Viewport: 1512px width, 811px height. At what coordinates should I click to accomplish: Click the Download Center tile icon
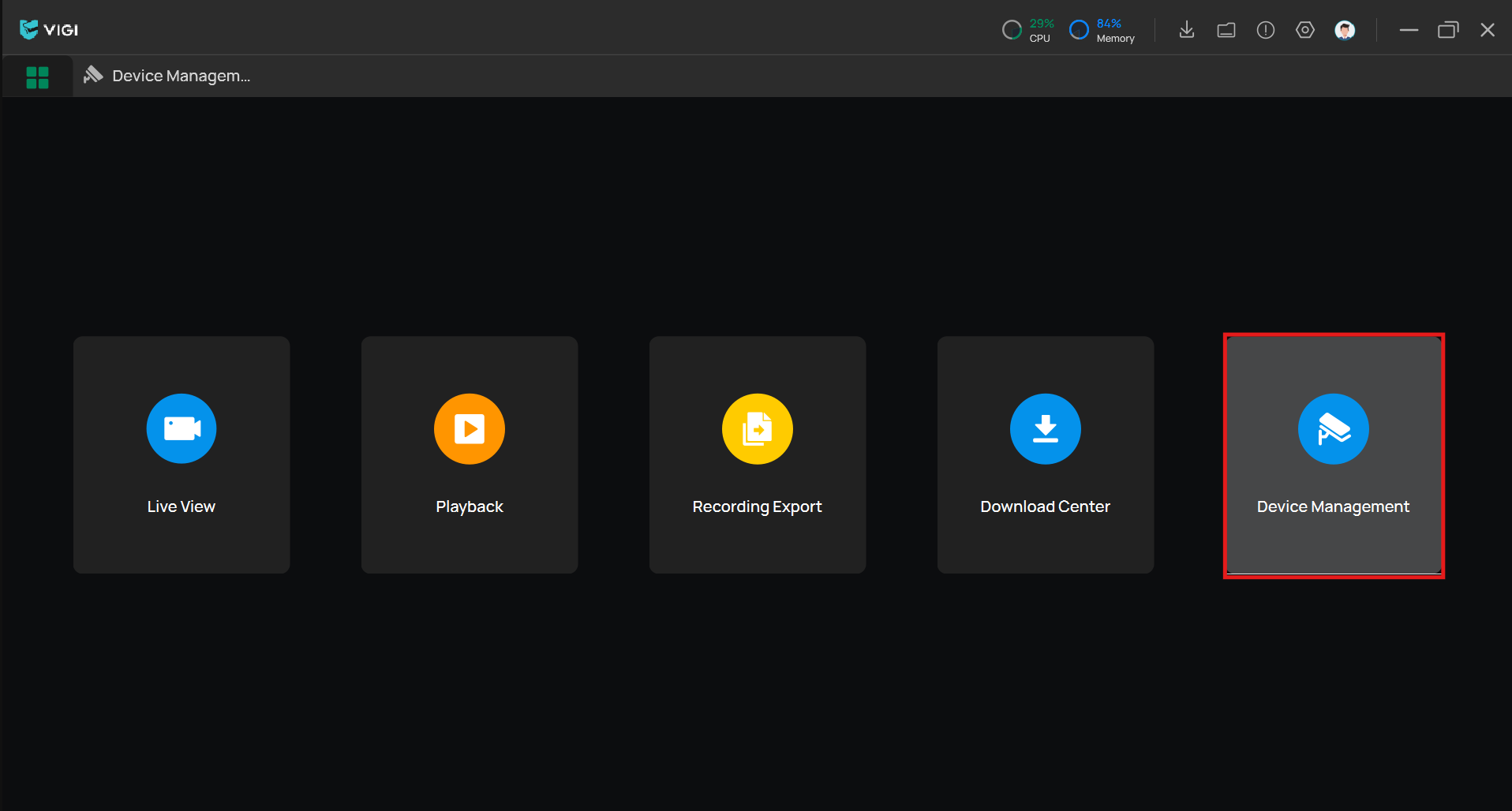pyautogui.click(x=1045, y=429)
